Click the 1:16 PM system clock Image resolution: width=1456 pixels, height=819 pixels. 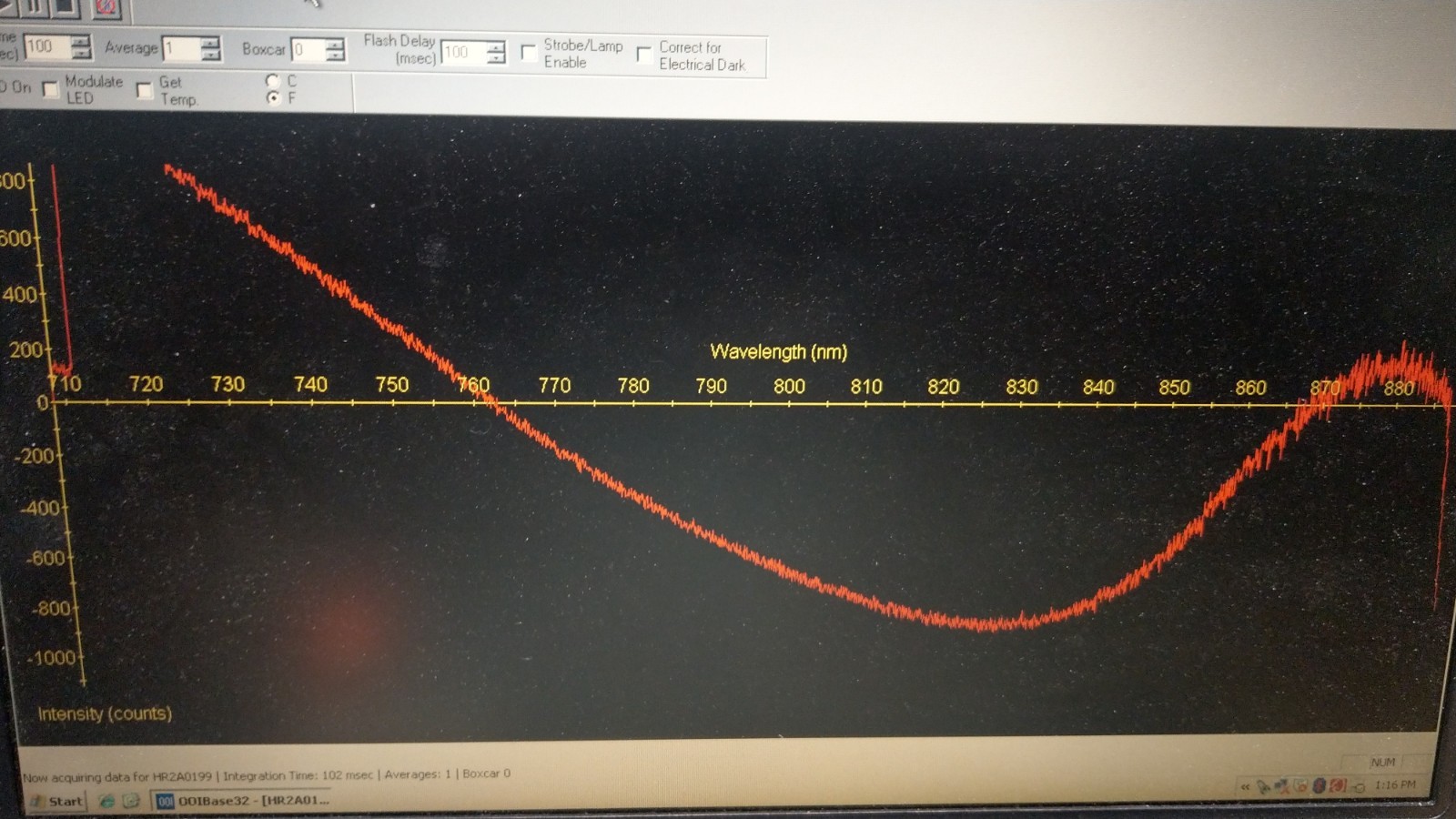1395,784
